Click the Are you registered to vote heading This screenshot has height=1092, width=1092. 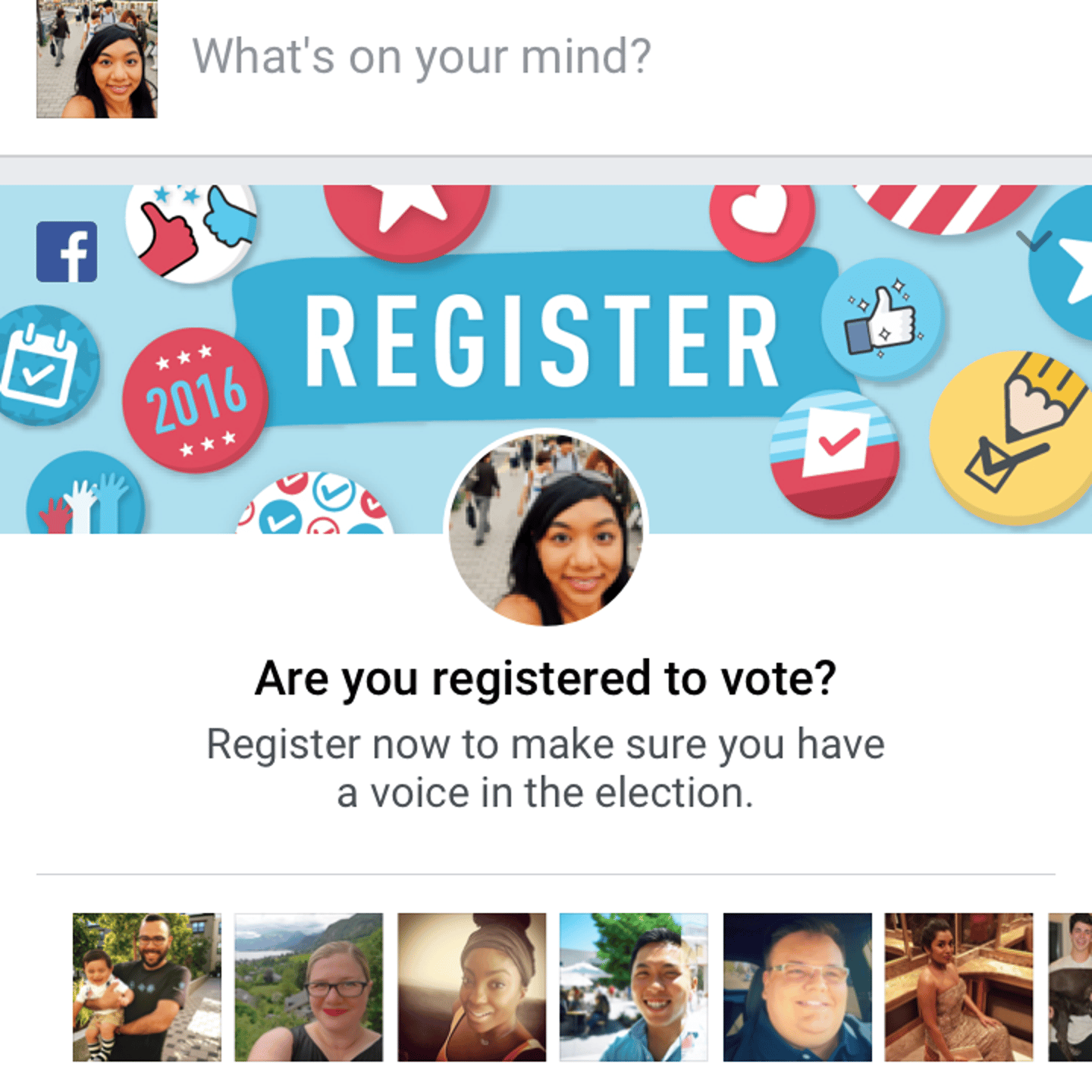coord(546,678)
